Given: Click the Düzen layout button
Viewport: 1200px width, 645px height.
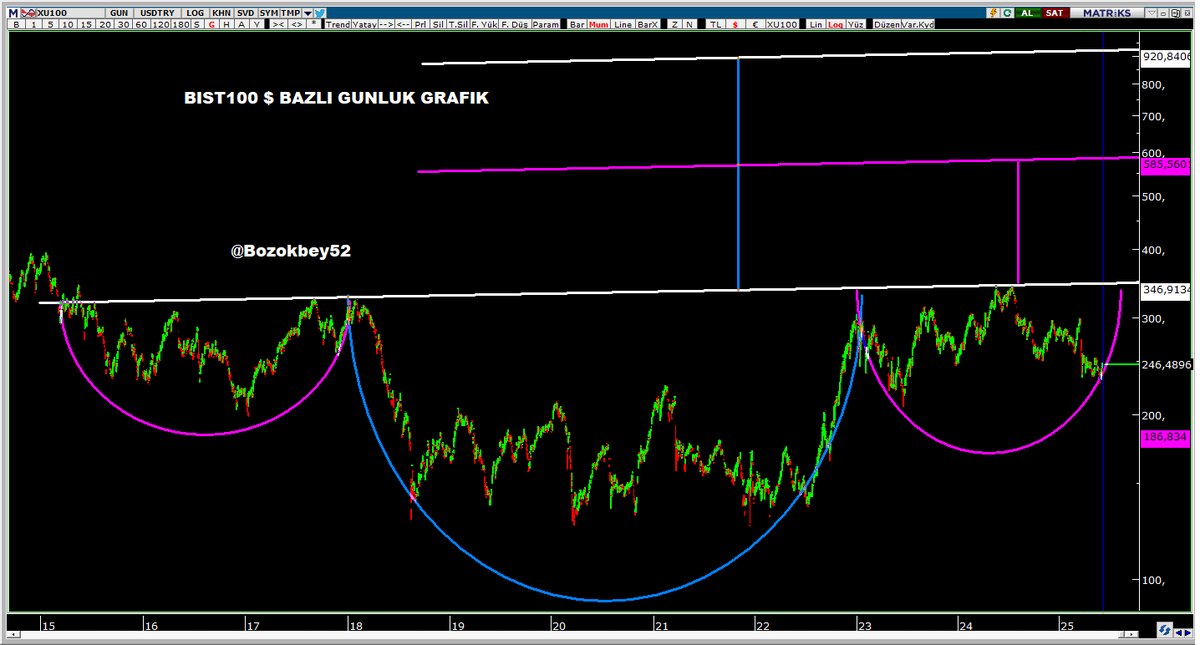Looking at the screenshot, I should point(886,24).
